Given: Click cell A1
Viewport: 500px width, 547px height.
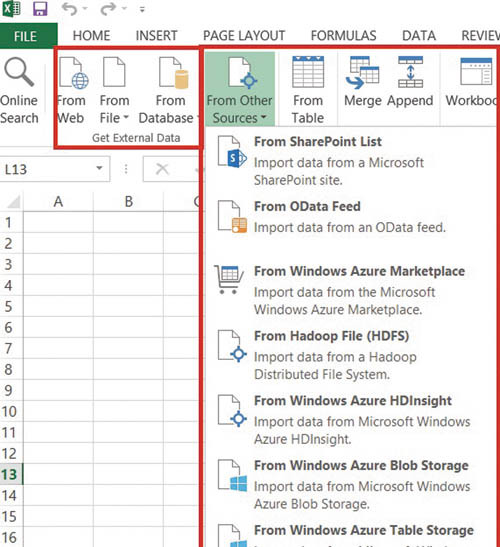Looking at the screenshot, I should pos(58,223).
